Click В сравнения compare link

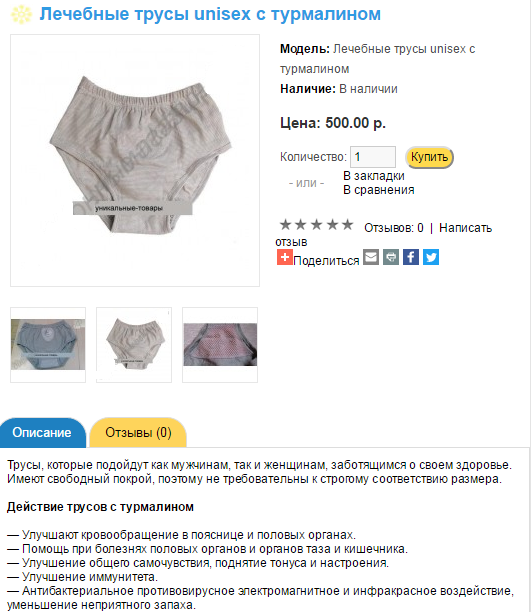point(379,190)
